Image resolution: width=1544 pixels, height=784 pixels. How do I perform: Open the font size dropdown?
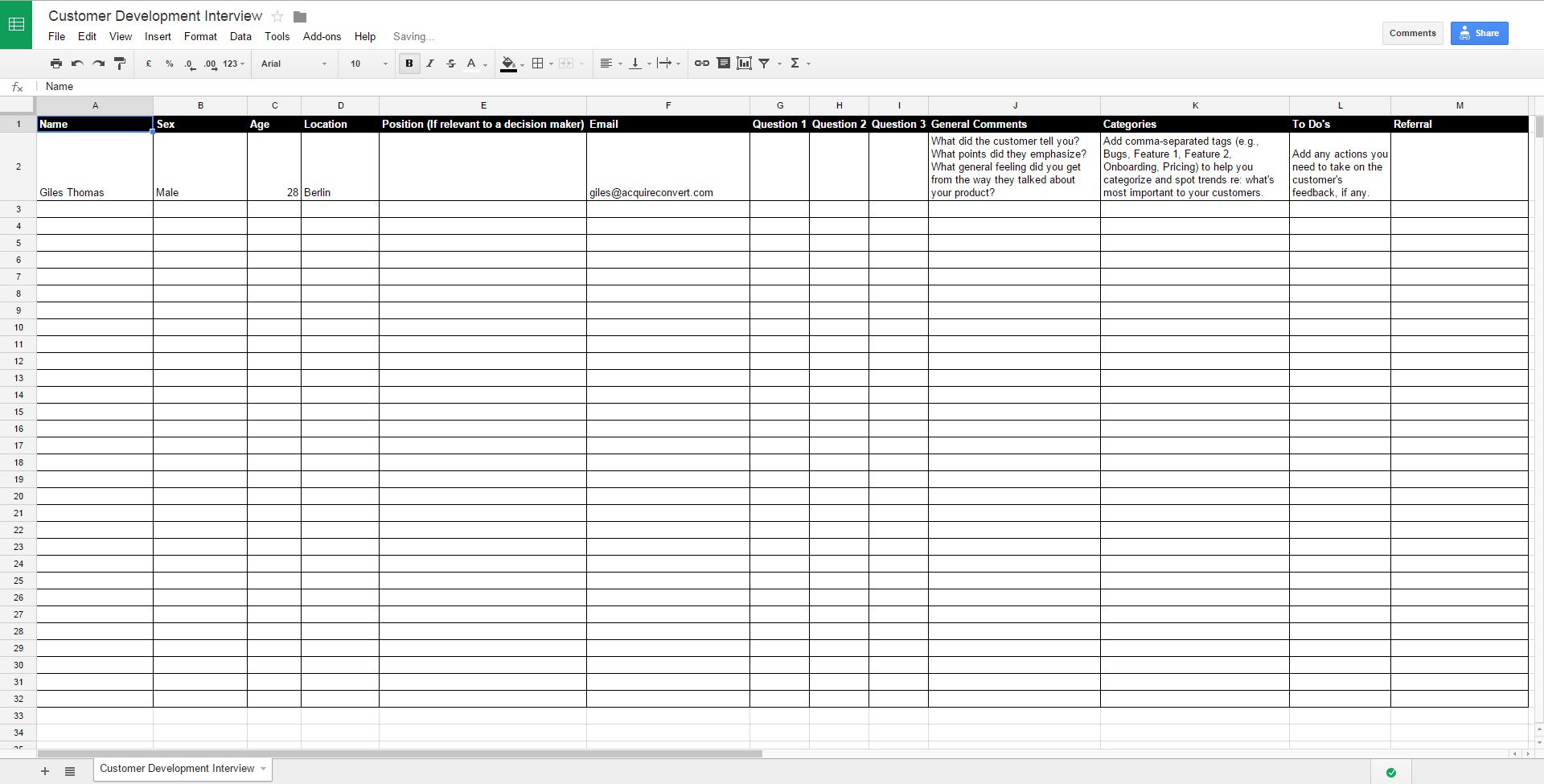tap(368, 64)
